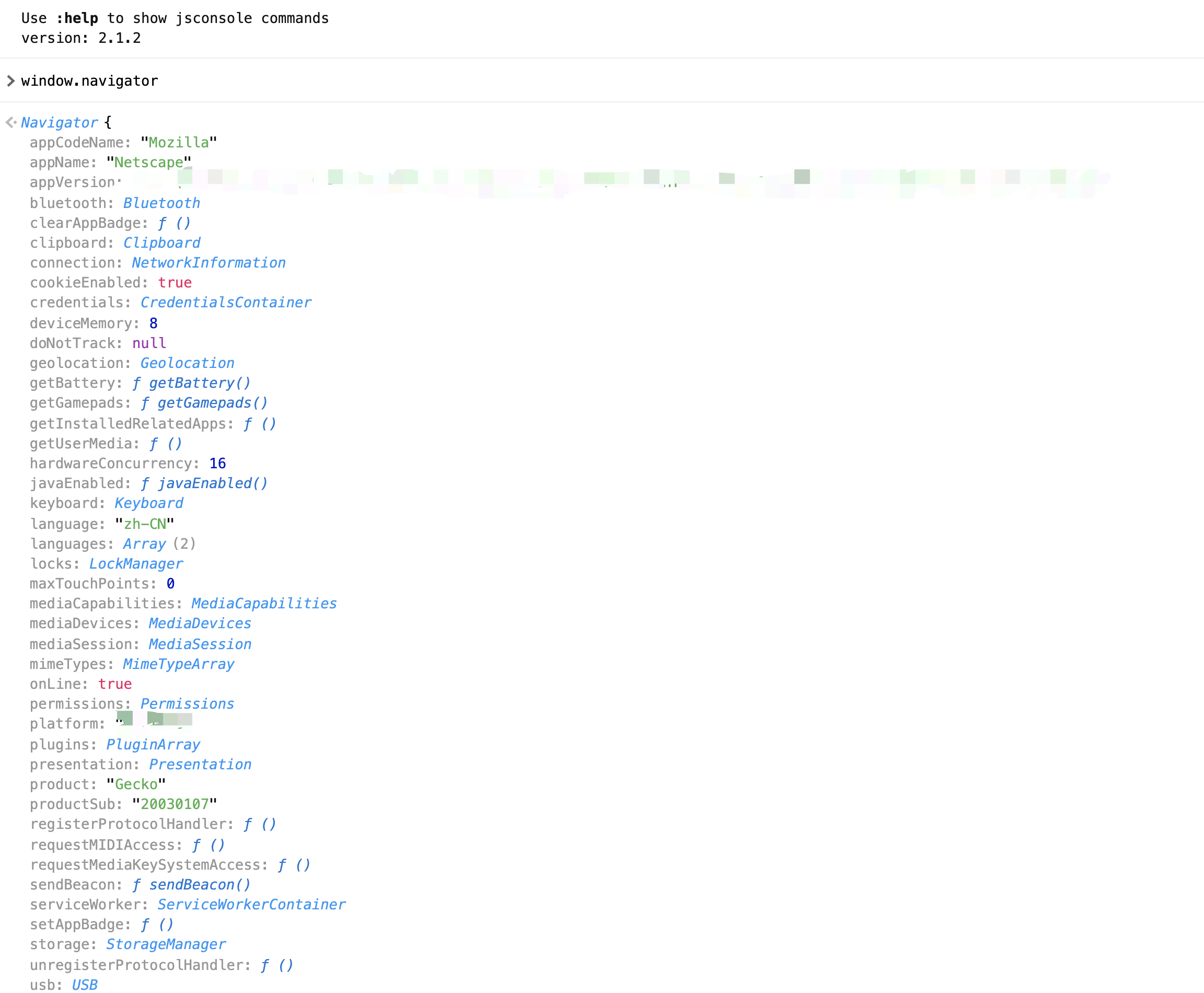Click the window.navigator command input line

(89, 80)
